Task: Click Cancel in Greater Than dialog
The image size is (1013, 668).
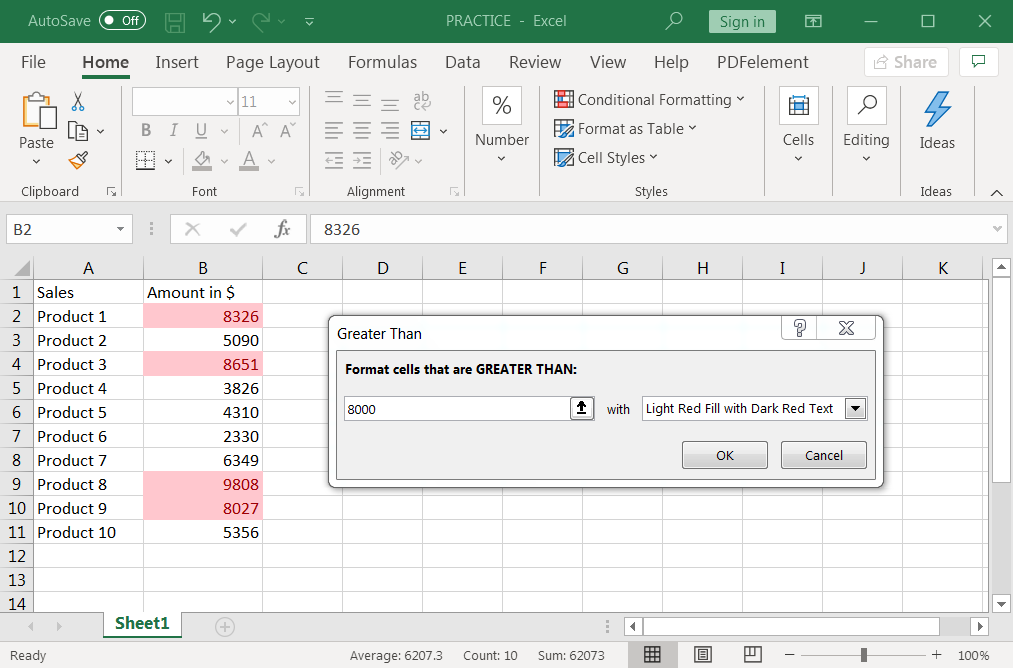Action: pyautogui.click(x=824, y=455)
